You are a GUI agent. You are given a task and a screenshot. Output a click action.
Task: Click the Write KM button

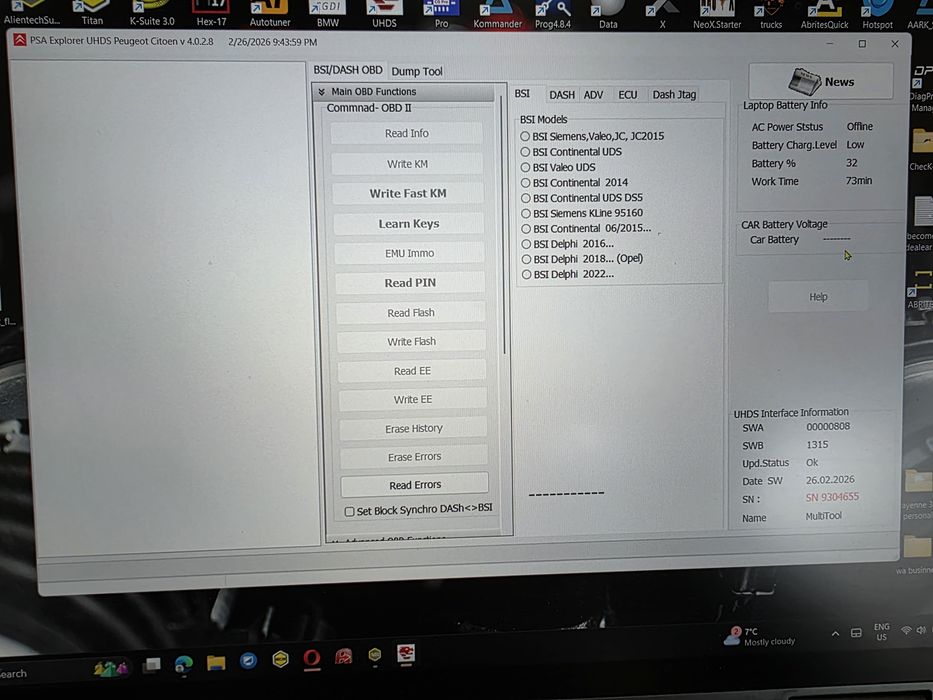pyautogui.click(x=408, y=164)
